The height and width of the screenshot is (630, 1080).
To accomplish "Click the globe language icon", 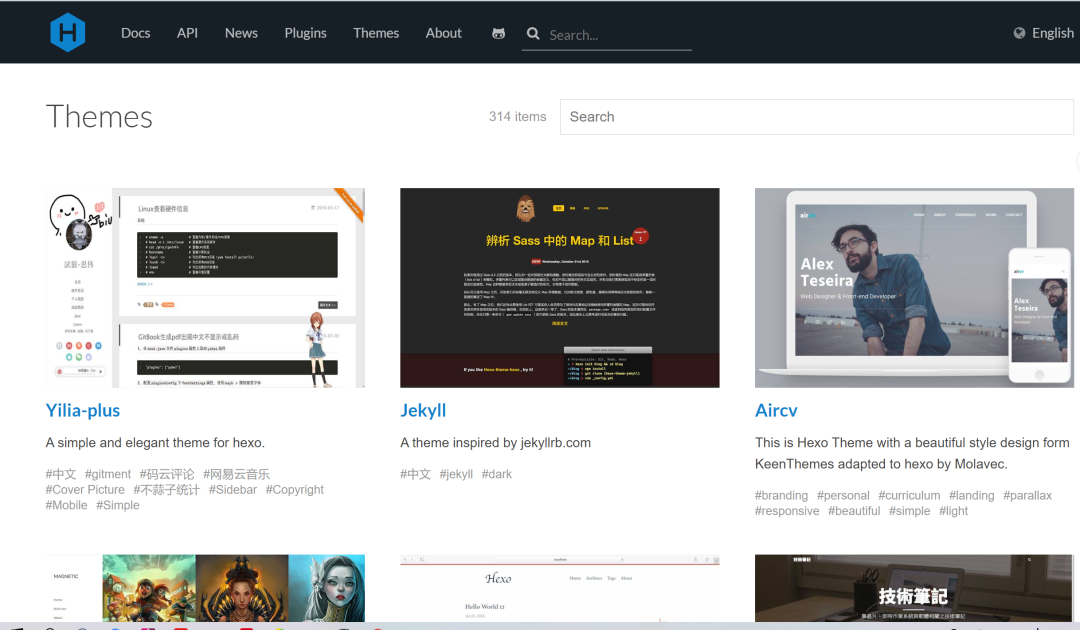I will pos(1019,33).
